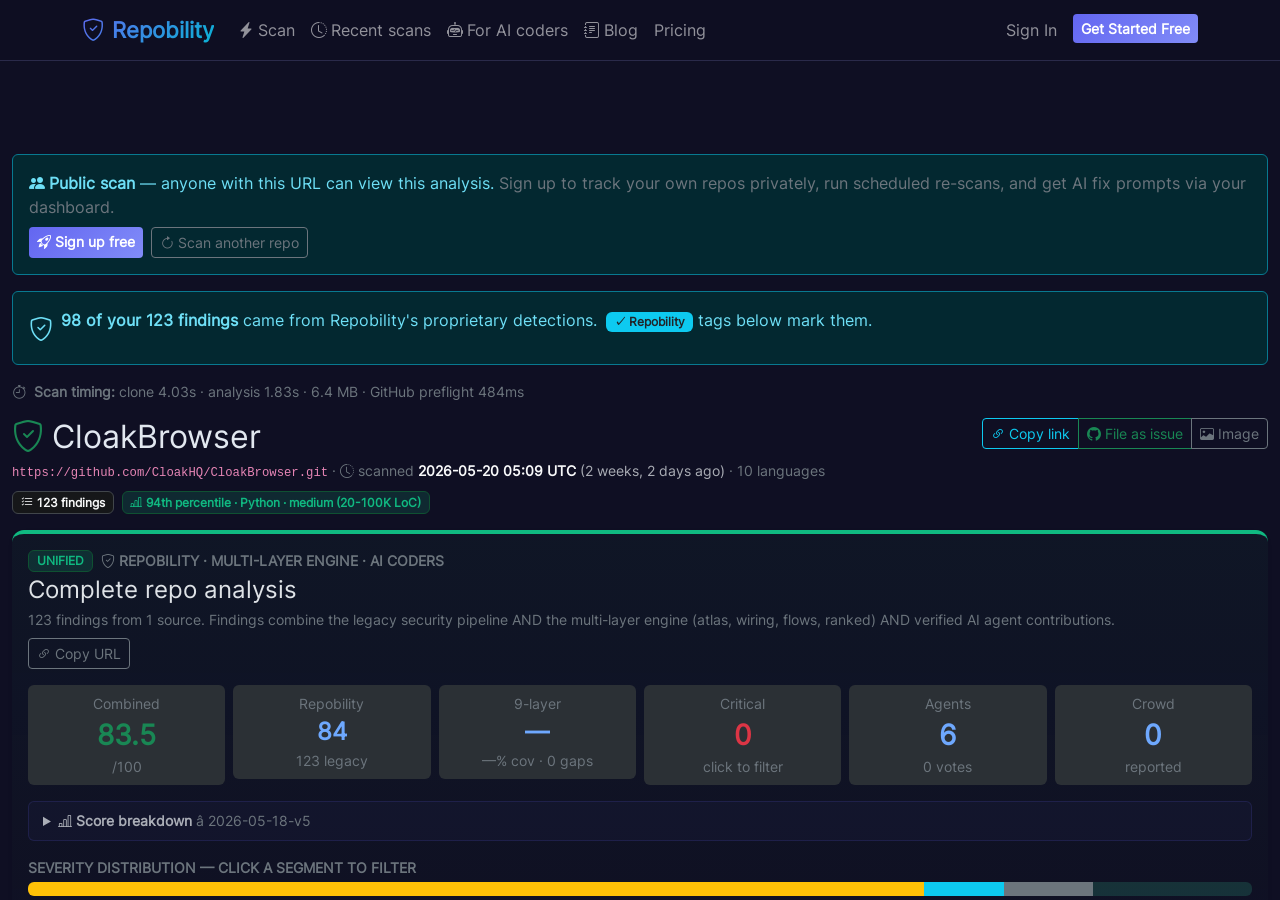File this scan as a GitHub issue
The height and width of the screenshot is (900, 1280).
point(1135,434)
